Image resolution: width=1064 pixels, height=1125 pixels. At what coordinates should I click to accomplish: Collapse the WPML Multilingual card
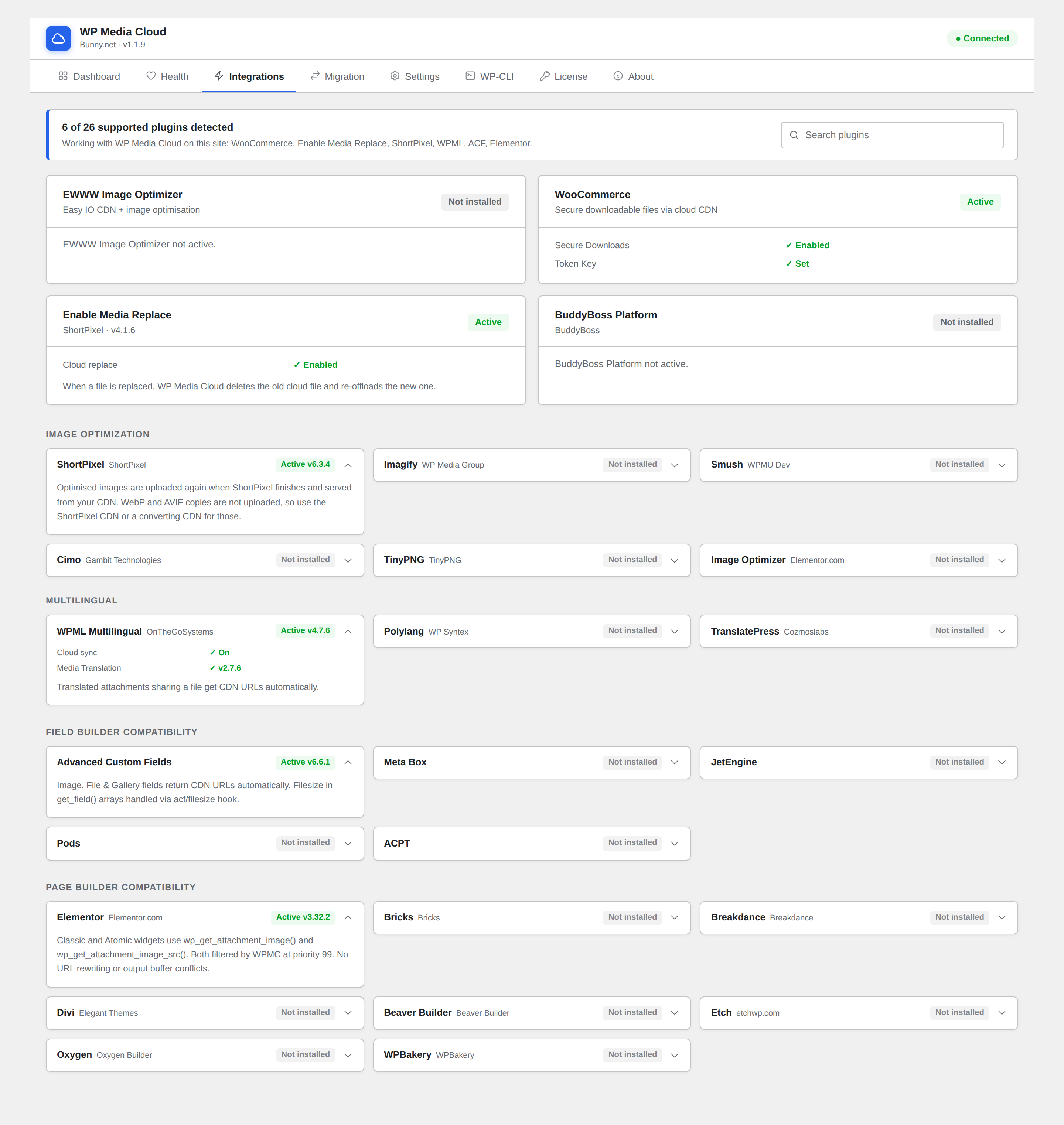pos(348,631)
